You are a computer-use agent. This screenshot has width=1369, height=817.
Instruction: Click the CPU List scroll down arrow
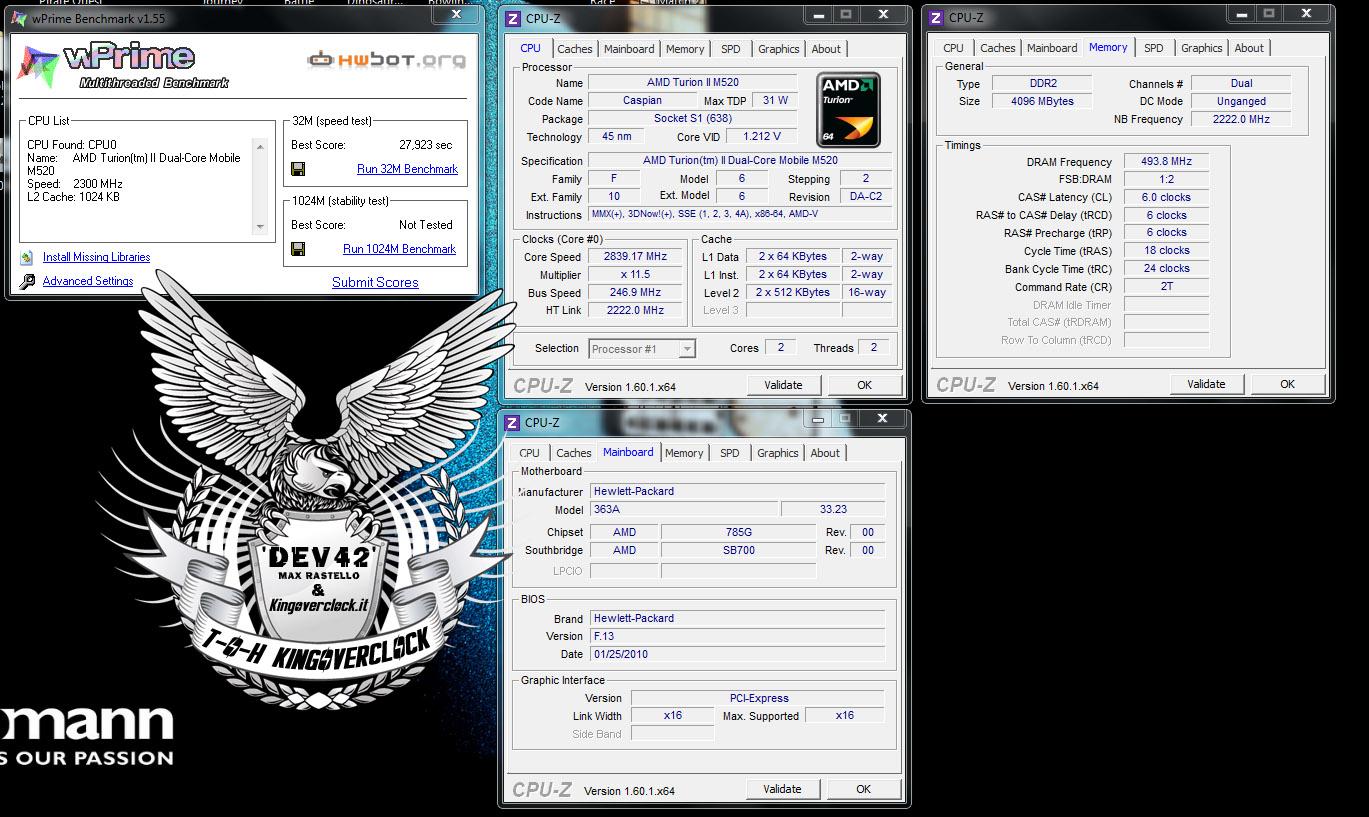pos(261,227)
